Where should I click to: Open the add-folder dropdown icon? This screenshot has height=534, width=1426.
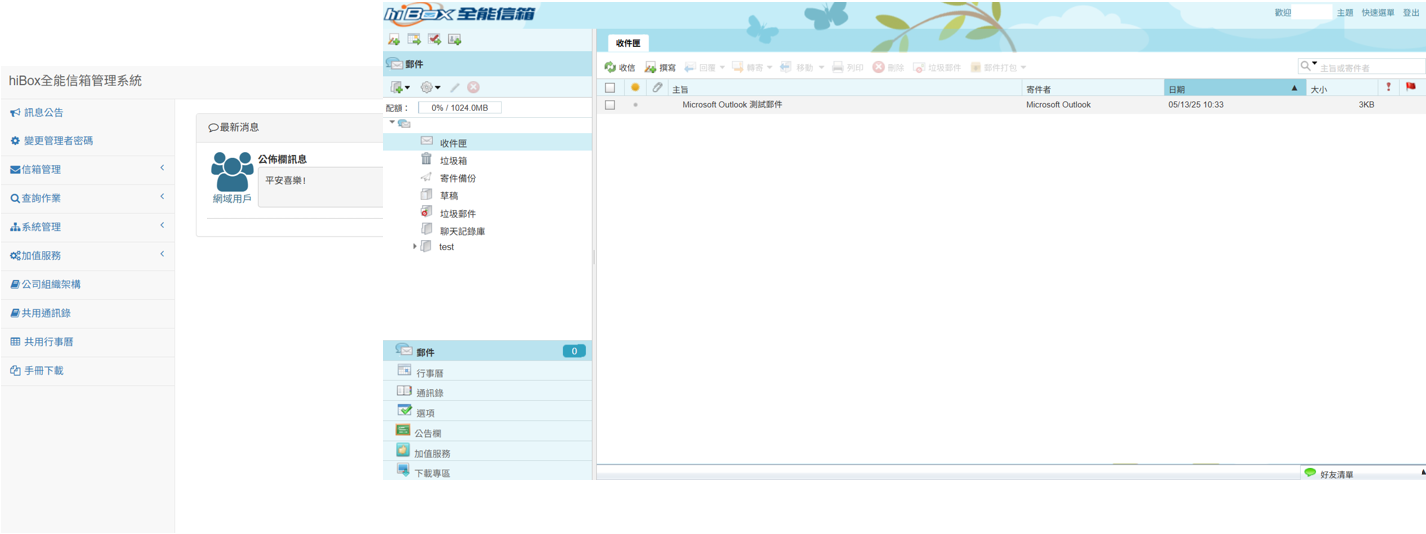tap(400, 87)
